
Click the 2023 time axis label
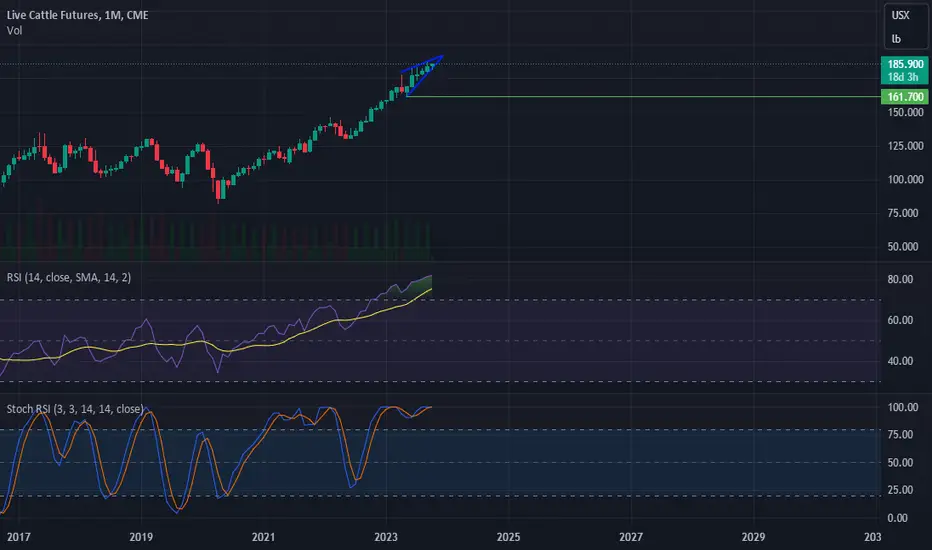coord(386,537)
